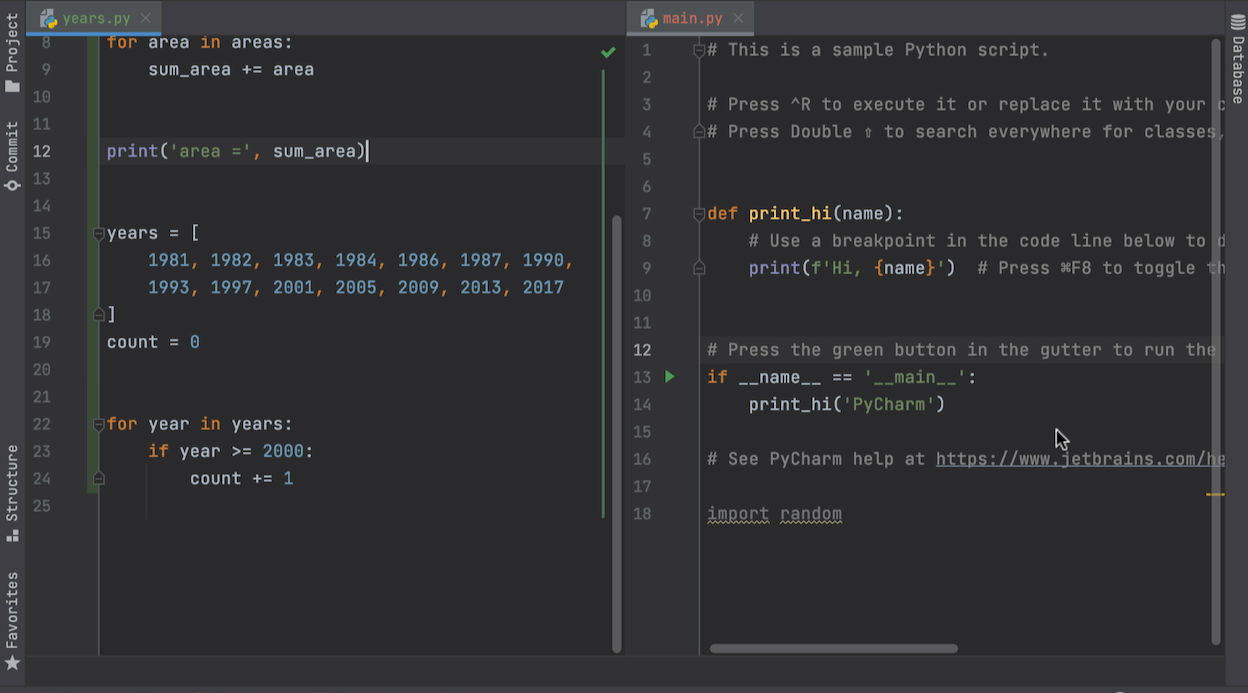
Task: Click the main.py horizontal scrollbar
Action: coord(833,648)
